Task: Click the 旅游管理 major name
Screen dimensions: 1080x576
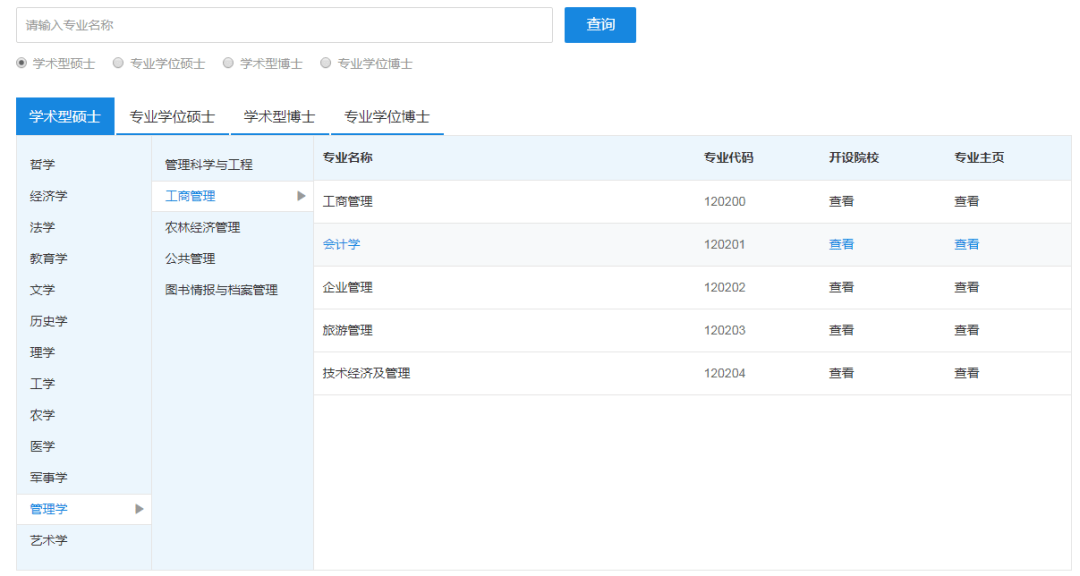Action: [348, 331]
